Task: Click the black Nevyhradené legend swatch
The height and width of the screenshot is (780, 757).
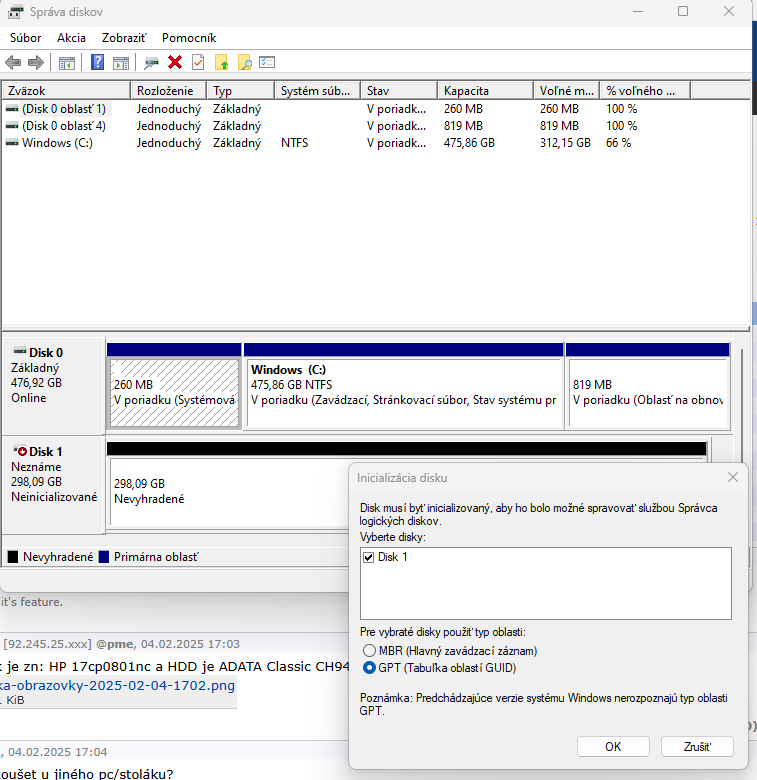Action: coord(13,557)
